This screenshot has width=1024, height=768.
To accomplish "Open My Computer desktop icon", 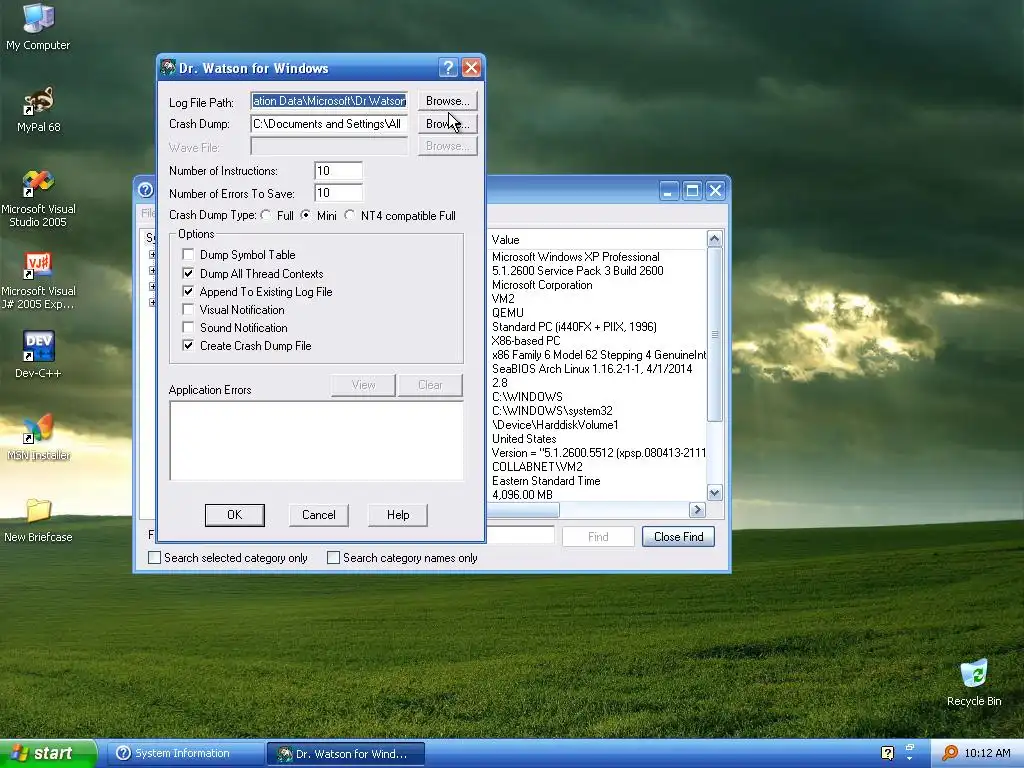I will [38, 26].
